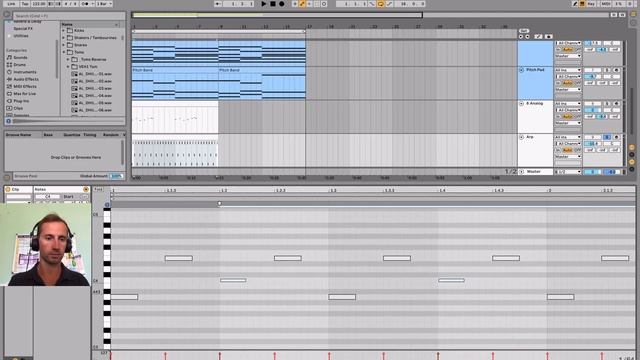Toggle the Link button in the control bar
Viewport: 640px width, 360px height.
tap(11, 4)
